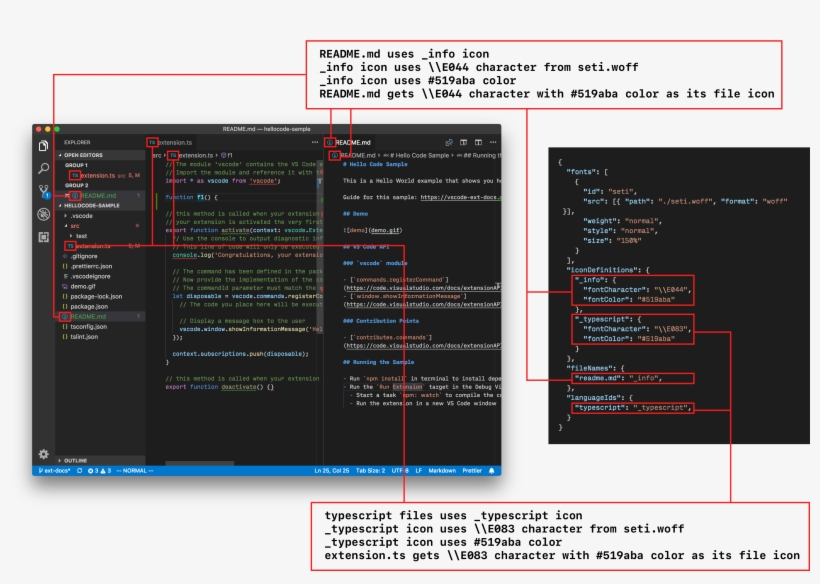The width and height of the screenshot is (820, 584).
Task: Change the UTF-8 file encoding
Action: [400, 471]
